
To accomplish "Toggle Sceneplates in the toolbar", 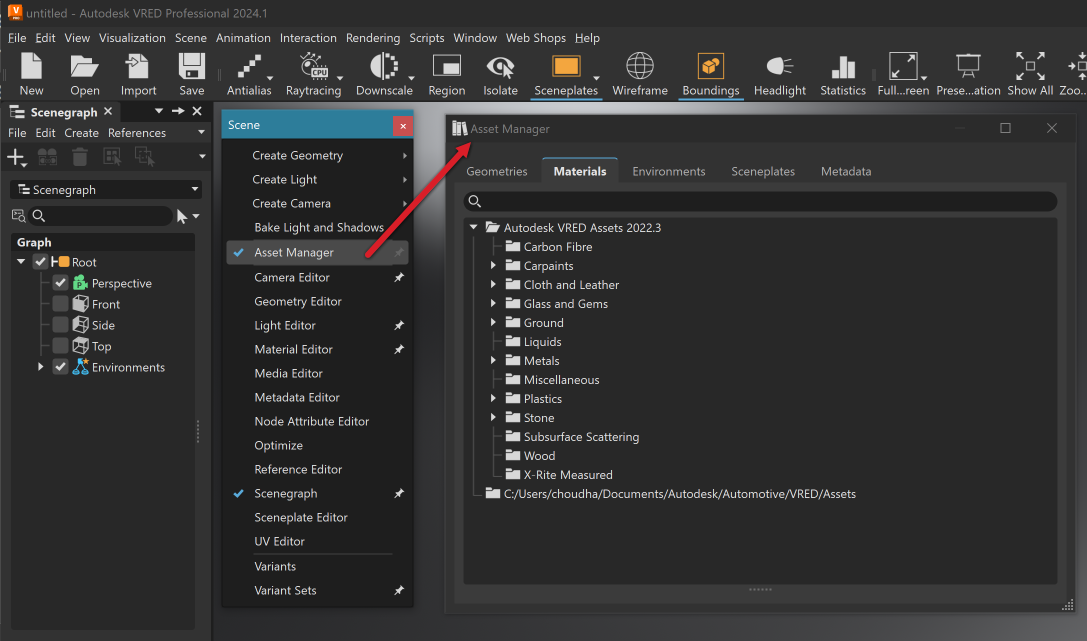I will coord(566,74).
